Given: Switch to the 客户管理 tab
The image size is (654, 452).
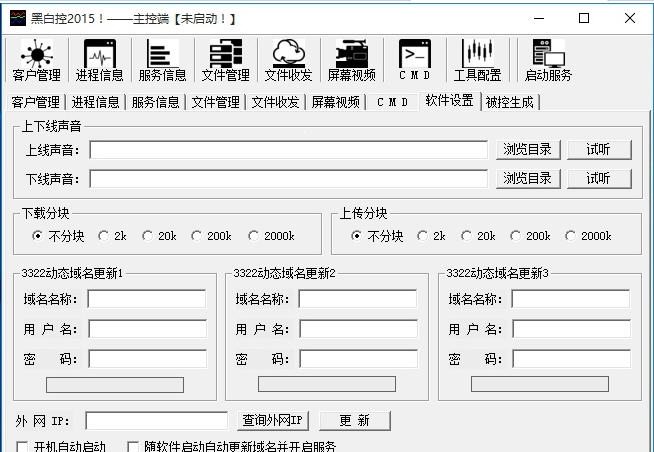Looking at the screenshot, I should pyautogui.click(x=36, y=102).
